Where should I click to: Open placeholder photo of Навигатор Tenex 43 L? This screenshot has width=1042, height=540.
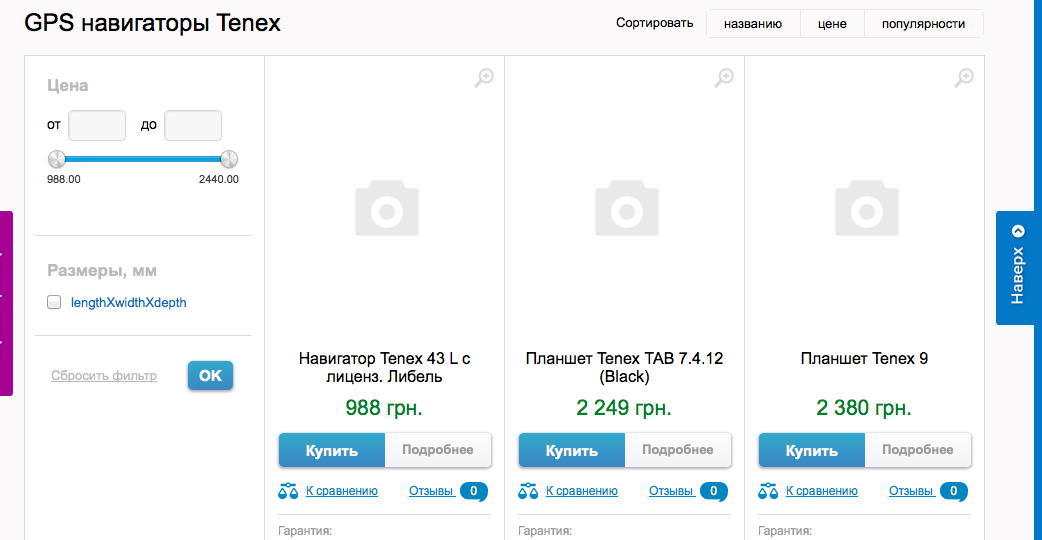pos(387,208)
